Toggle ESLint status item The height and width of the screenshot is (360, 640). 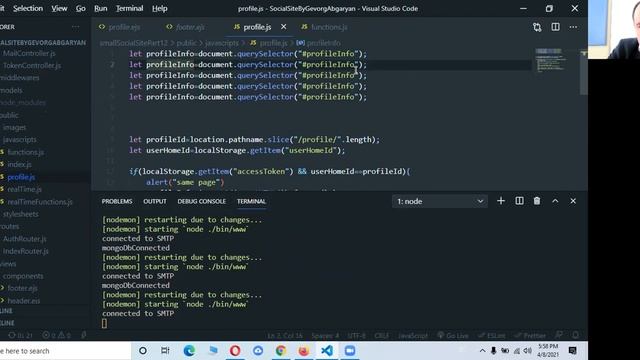click(x=492, y=336)
